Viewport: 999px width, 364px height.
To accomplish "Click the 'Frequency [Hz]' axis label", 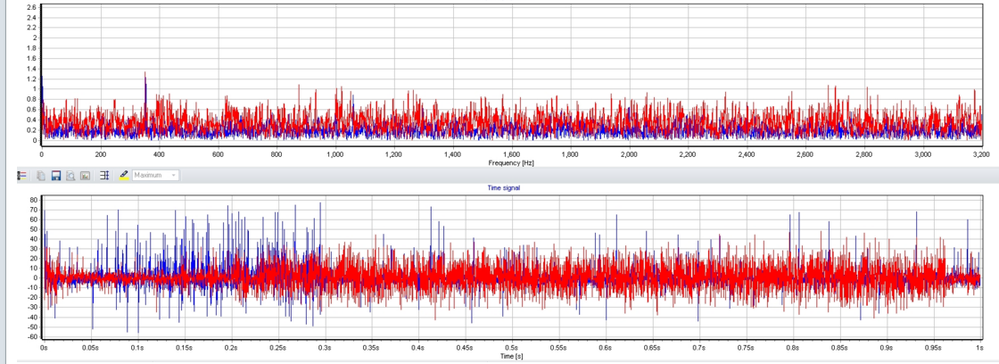I will pos(510,163).
